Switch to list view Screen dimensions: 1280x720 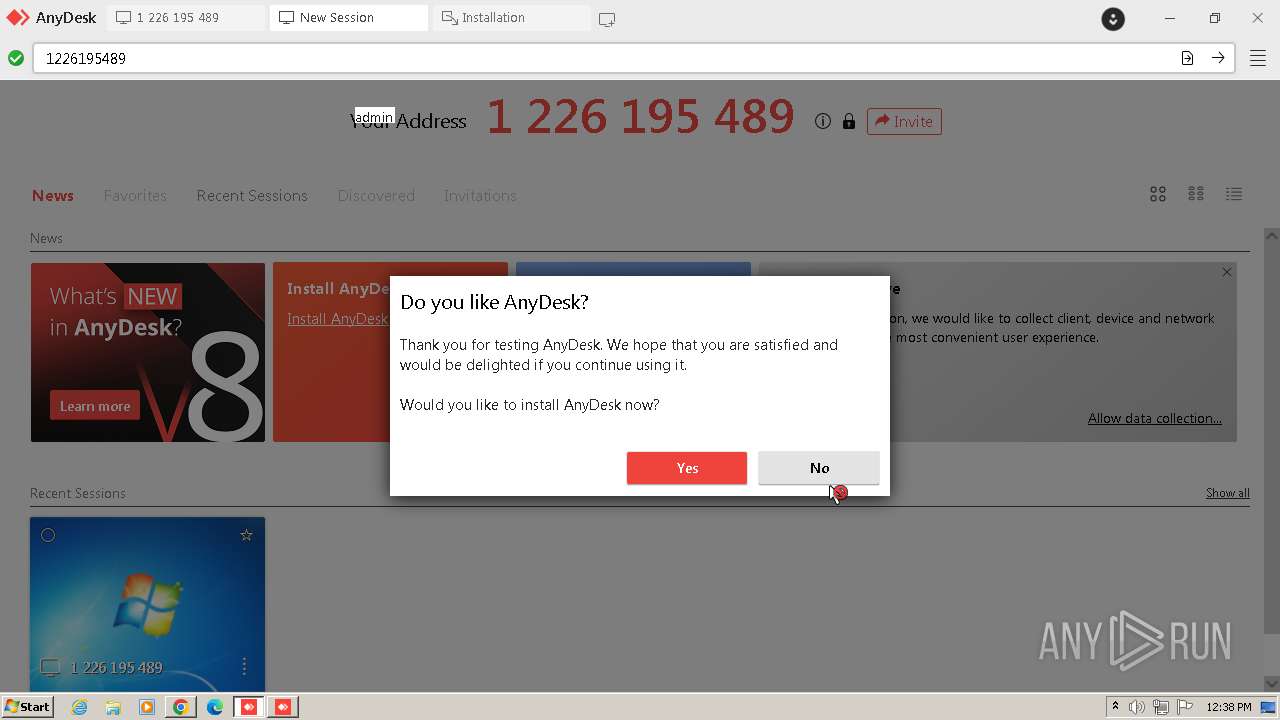tap(1234, 194)
